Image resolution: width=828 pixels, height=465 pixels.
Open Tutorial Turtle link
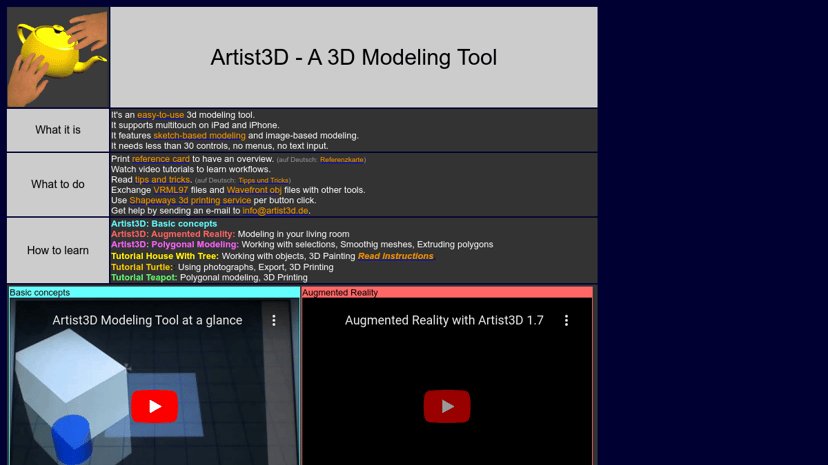click(x=142, y=267)
